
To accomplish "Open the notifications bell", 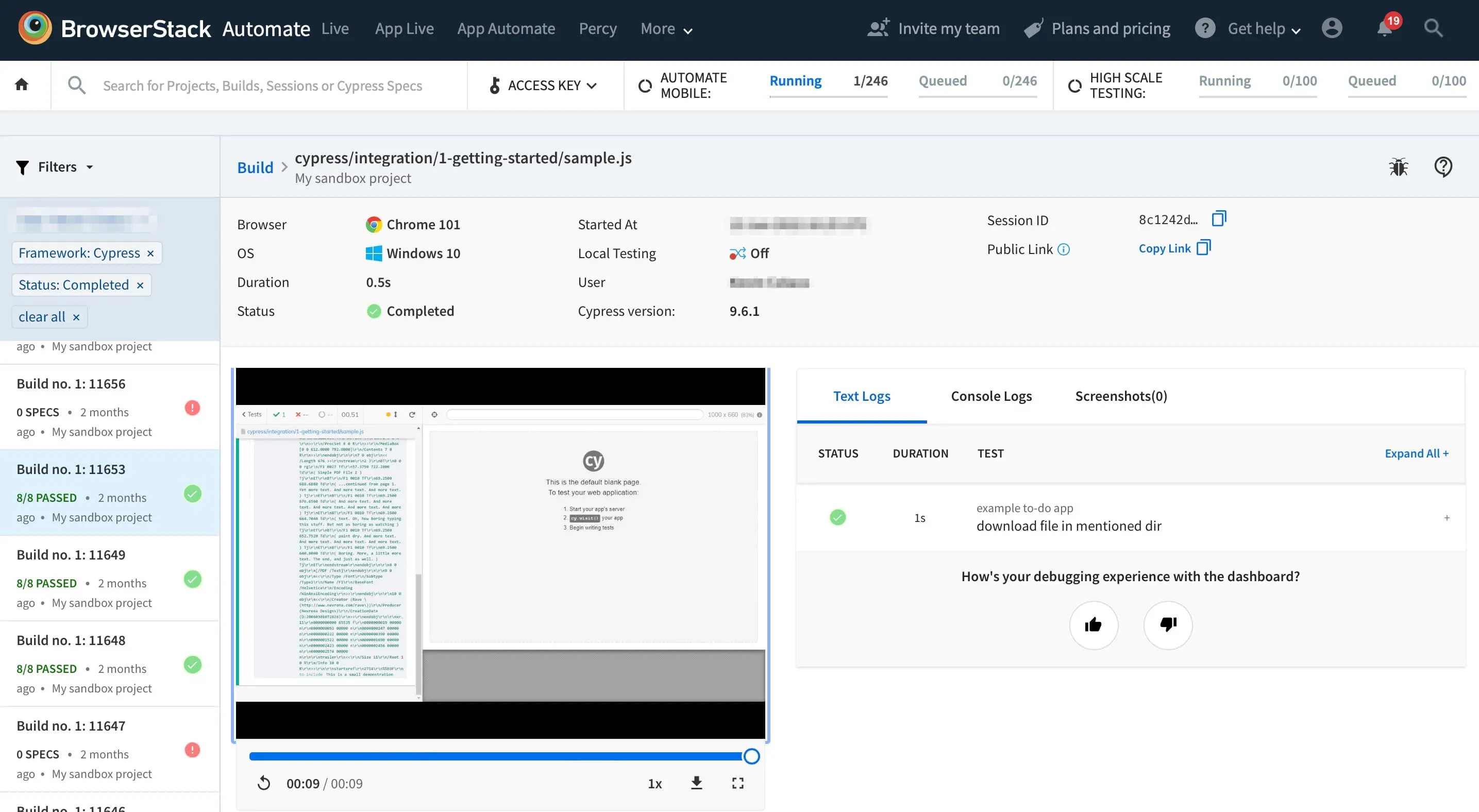I will pos(1385,28).
